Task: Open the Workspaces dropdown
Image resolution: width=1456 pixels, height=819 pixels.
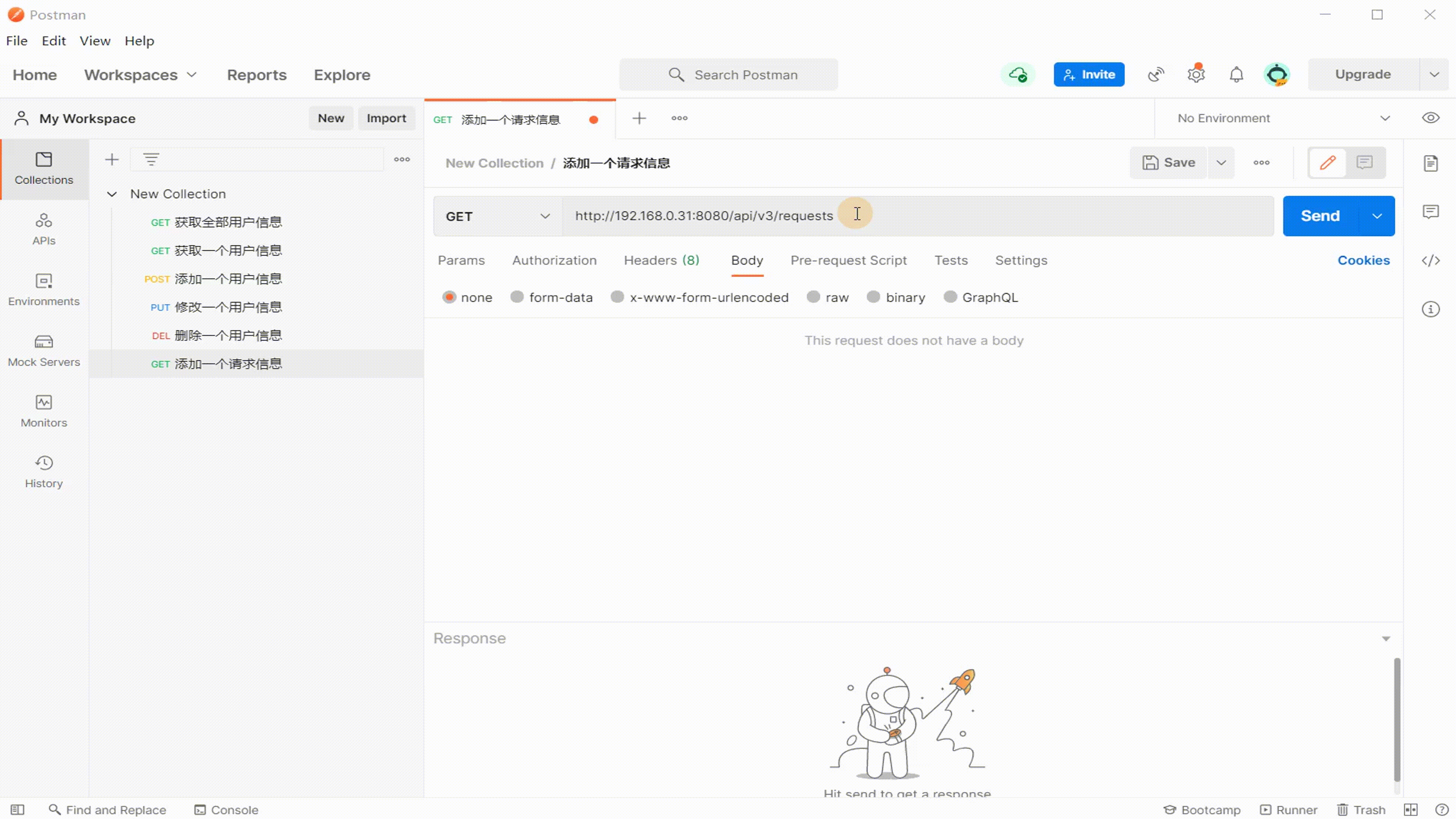Action: [x=140, y=75]
